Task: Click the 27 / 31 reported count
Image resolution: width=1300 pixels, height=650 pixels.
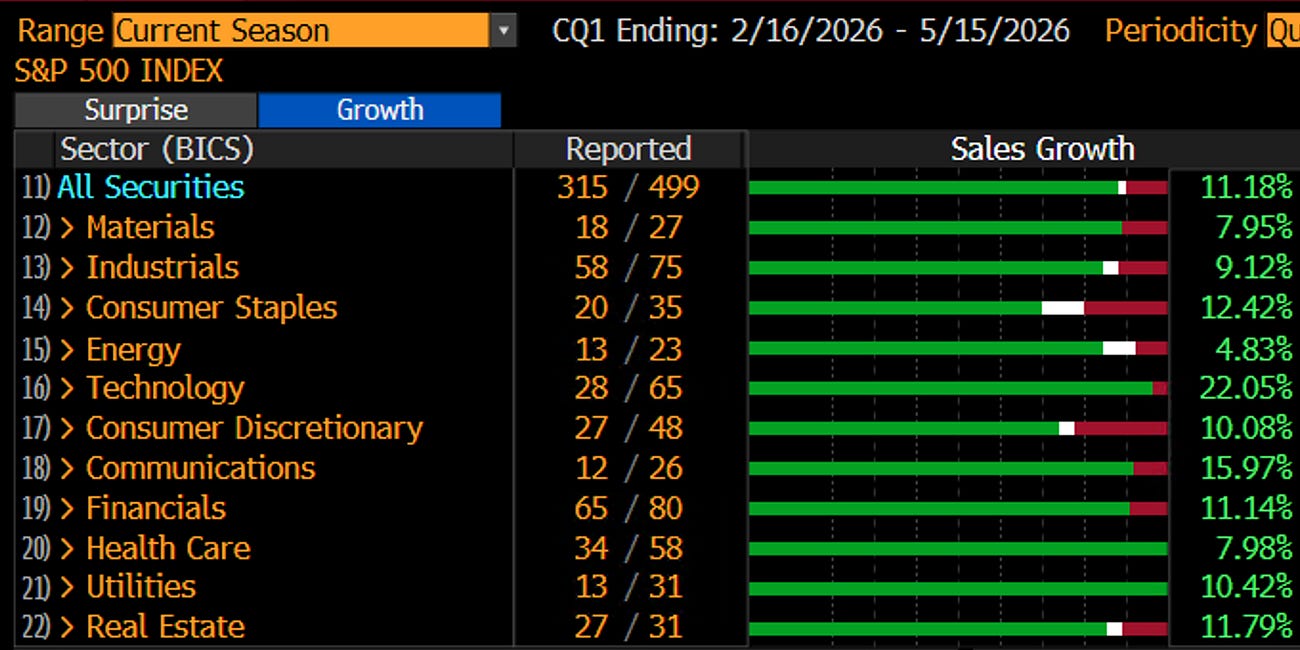Action: [x=629, y=626]
